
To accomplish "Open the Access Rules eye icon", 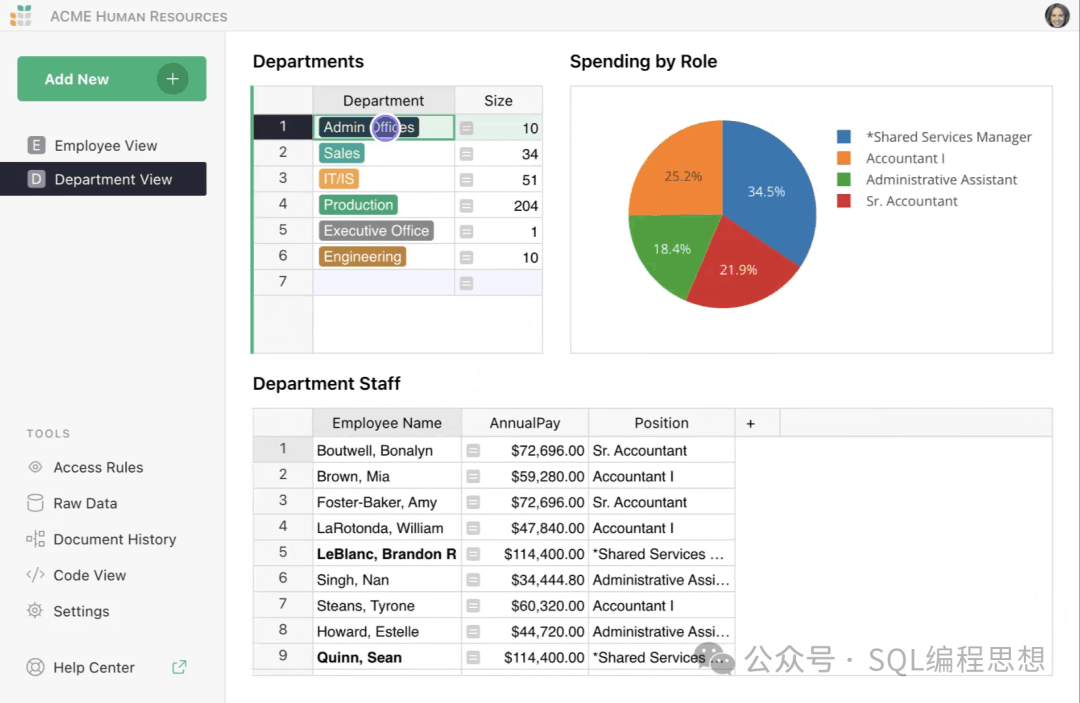I will [35, 467].
